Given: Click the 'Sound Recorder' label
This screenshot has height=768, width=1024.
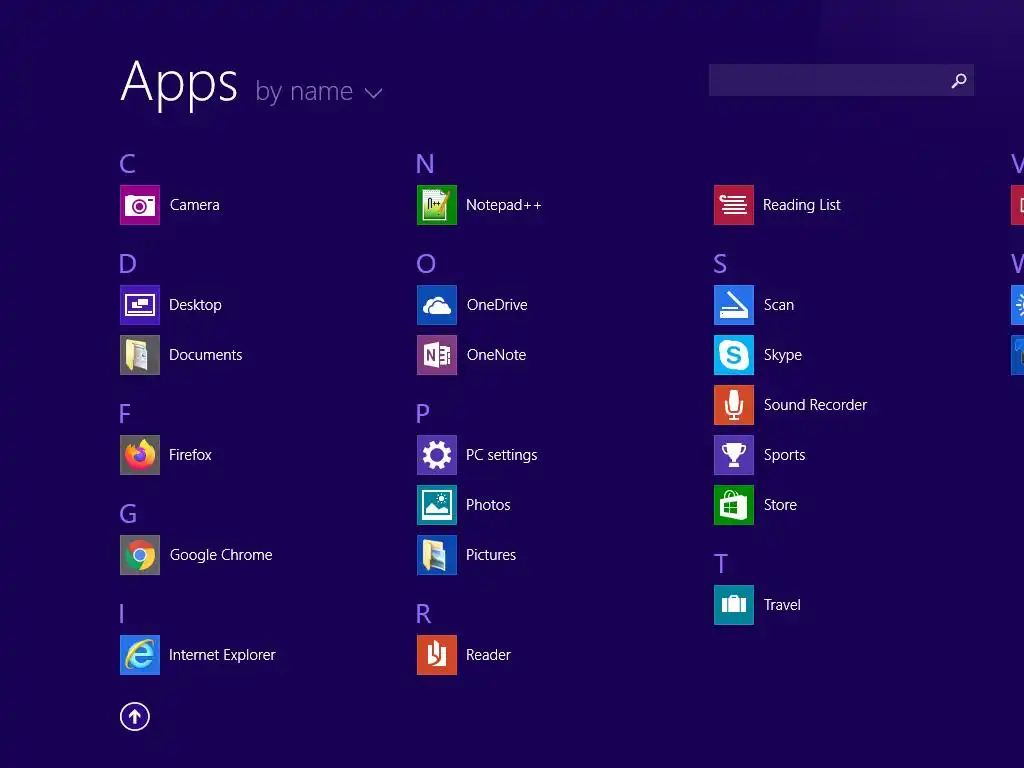Looking at the screenshot, I should tap(816, 405).
